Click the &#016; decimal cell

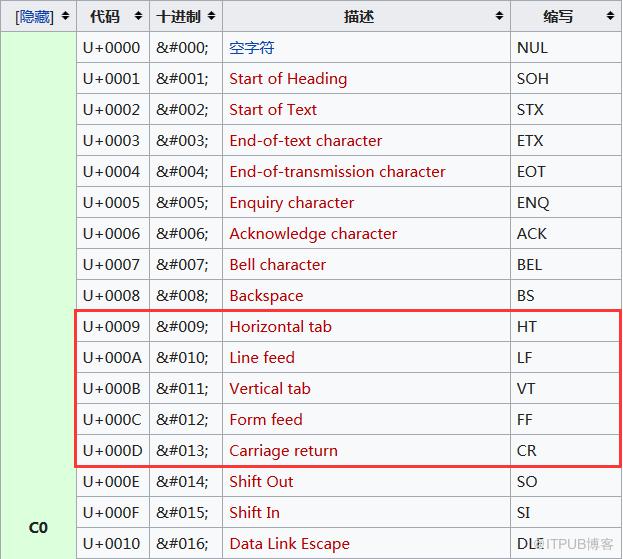(186, 544)
